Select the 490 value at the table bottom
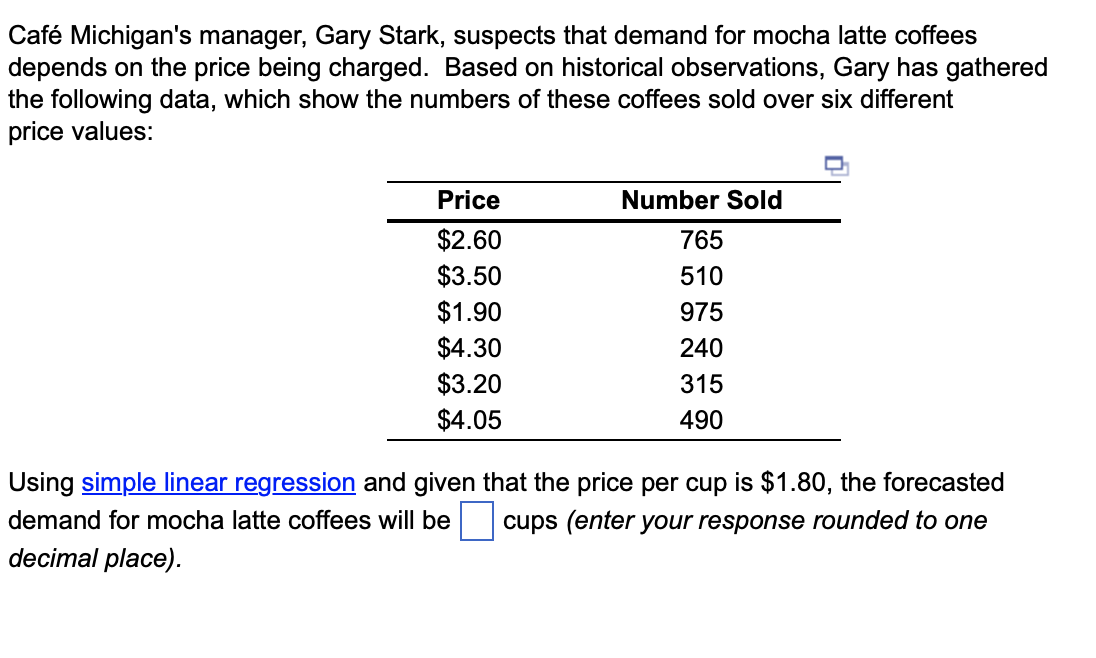This screenshot has height=658, width=1096. click(701, 420)
